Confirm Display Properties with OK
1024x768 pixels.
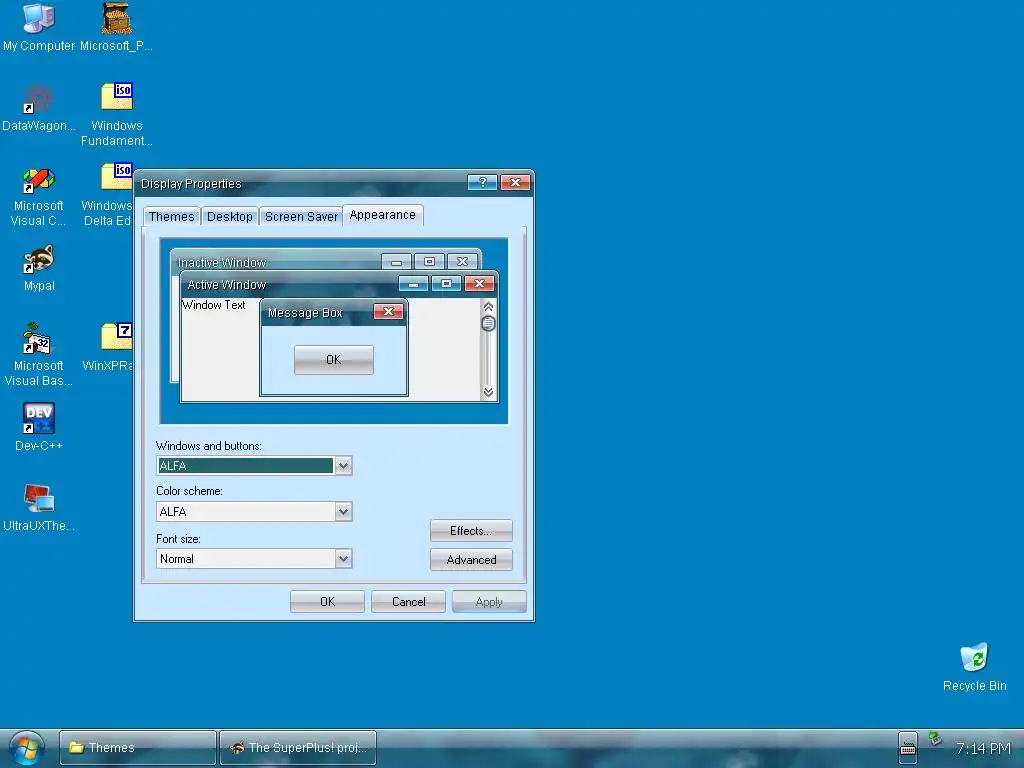click(x=327, y=601)
